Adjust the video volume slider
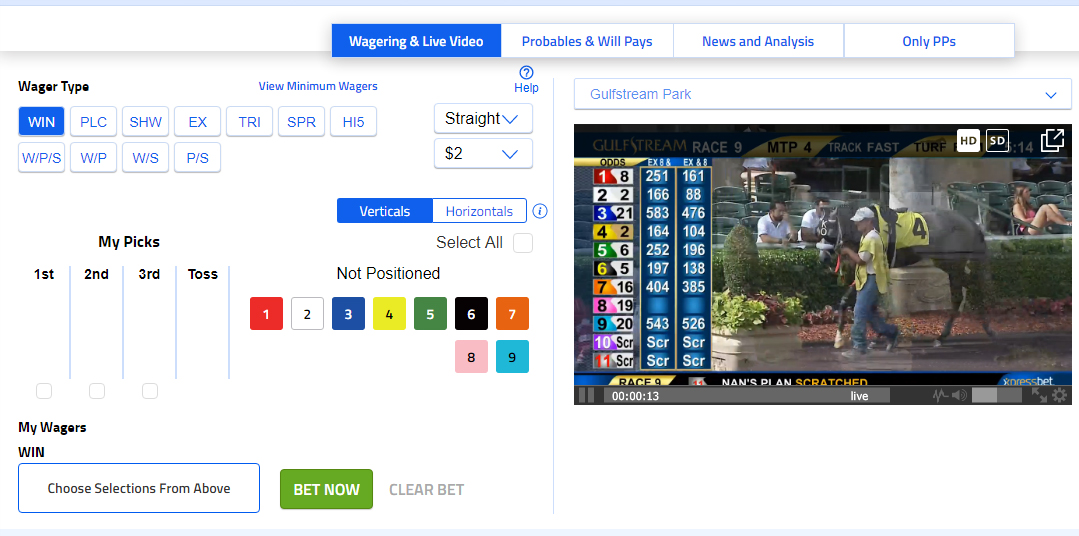The width and height of the screenshot is (1079, 536). coord(994,395)
